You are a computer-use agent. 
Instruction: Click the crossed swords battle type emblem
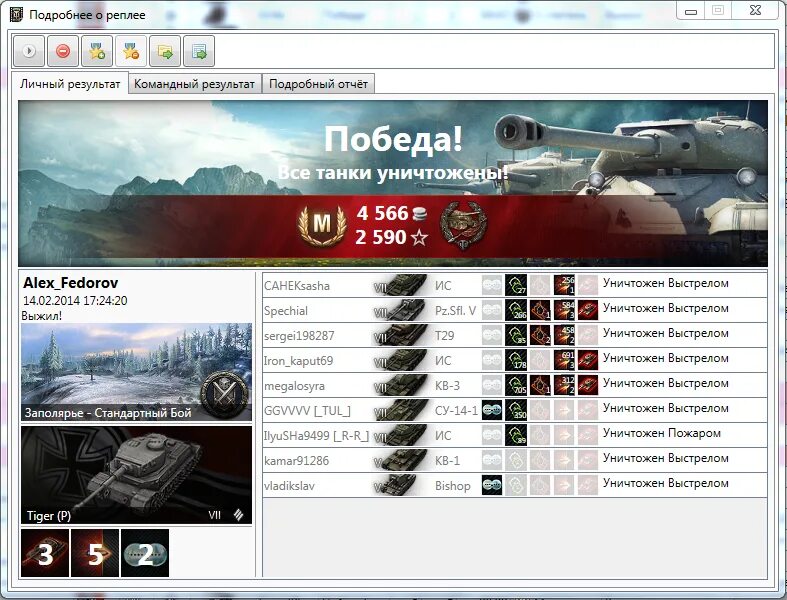(x=224, y=395)
